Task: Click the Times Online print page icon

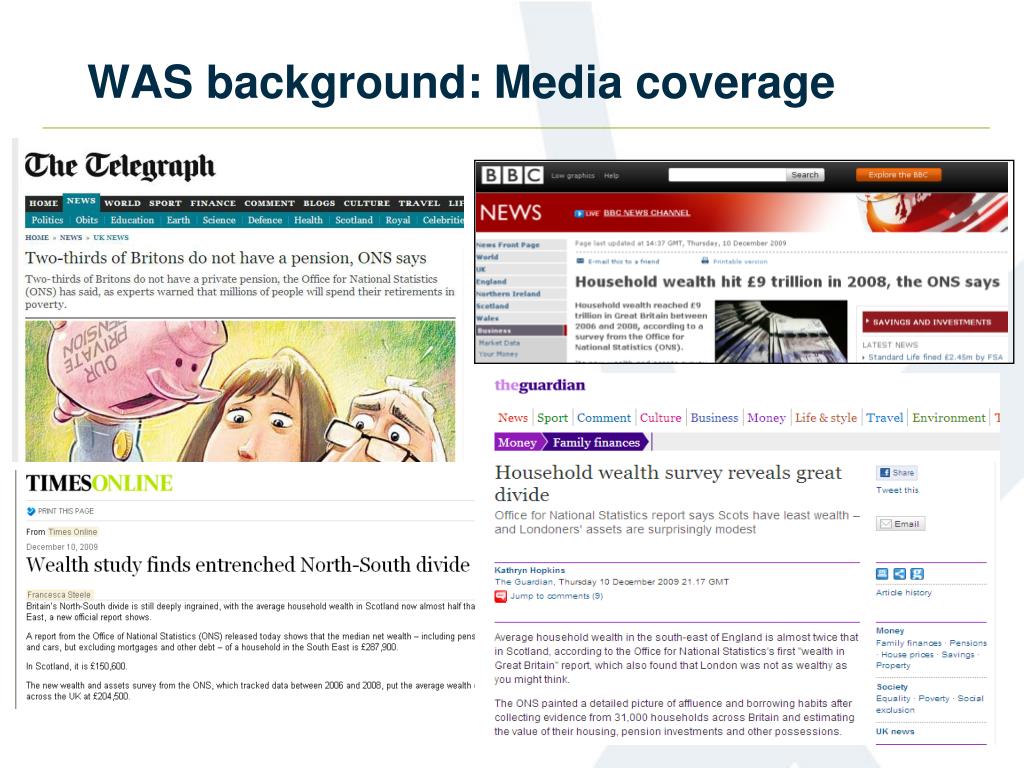Action: pos(31,511)
